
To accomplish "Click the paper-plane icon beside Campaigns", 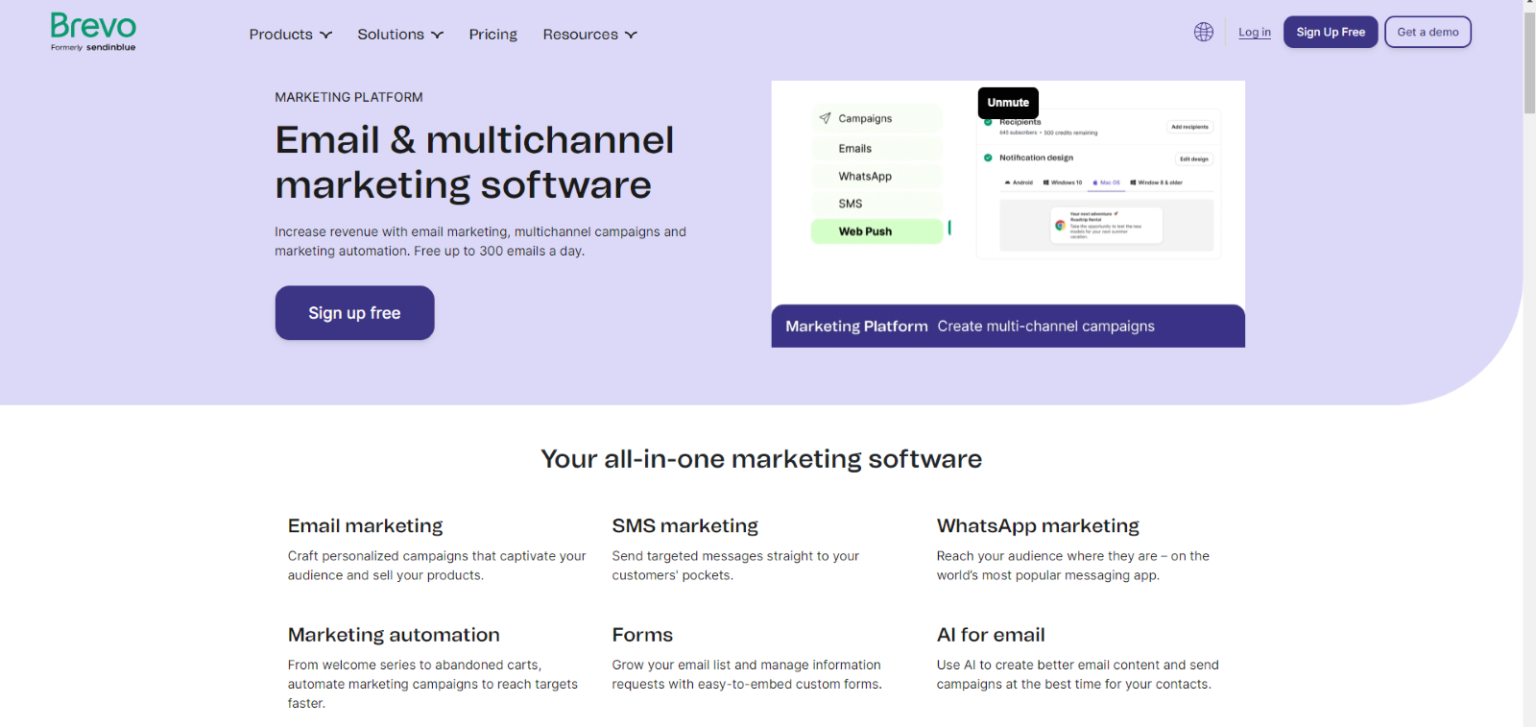I will point(826,118).
